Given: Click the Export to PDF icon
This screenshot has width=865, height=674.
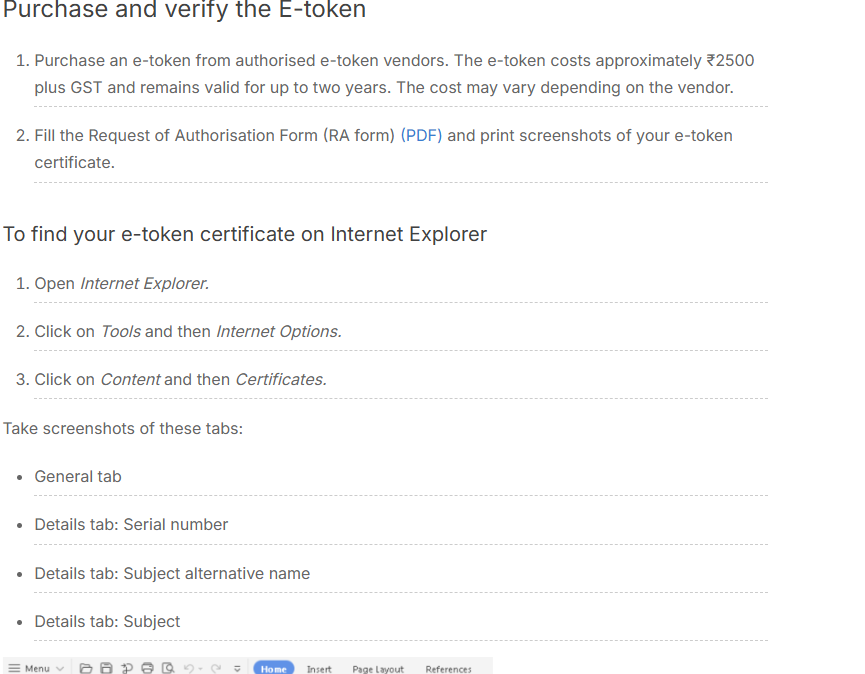Looking at the screenshot, I should click(127, 668).
